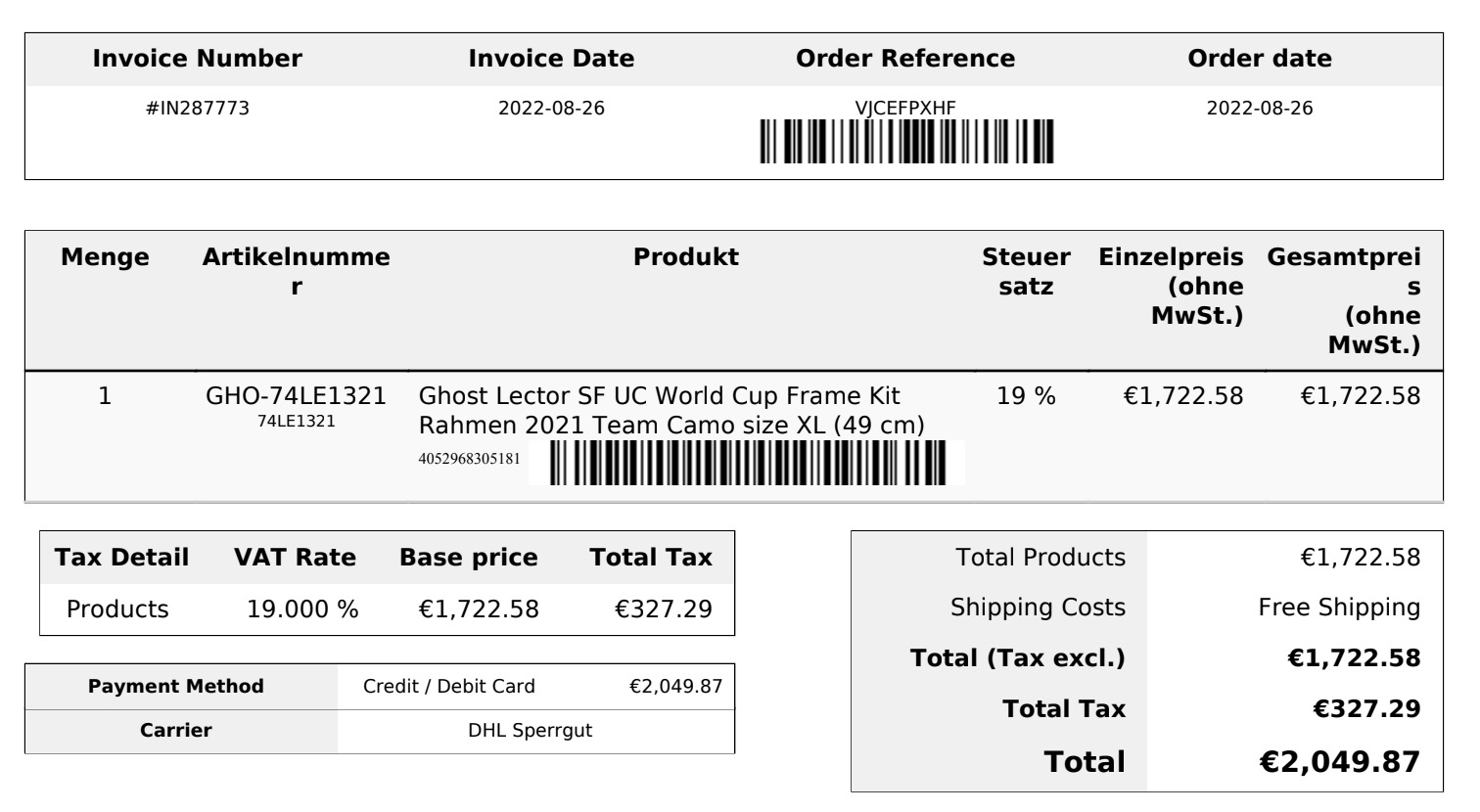Select invoice number #IN287773
This screenshot has width=1480, height=812.
click(x=198, y=109)
